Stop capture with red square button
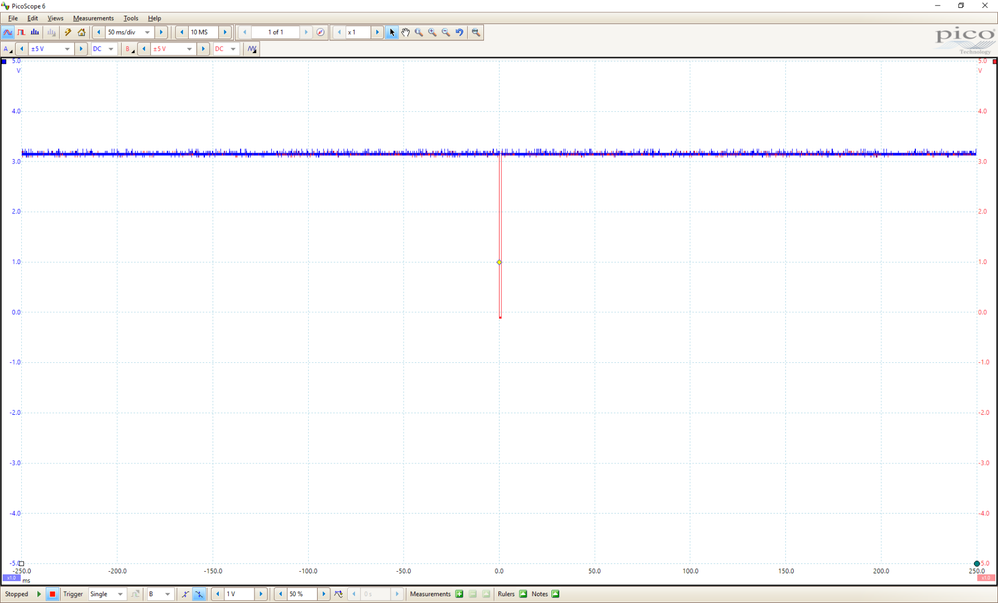 coord(53,594)
